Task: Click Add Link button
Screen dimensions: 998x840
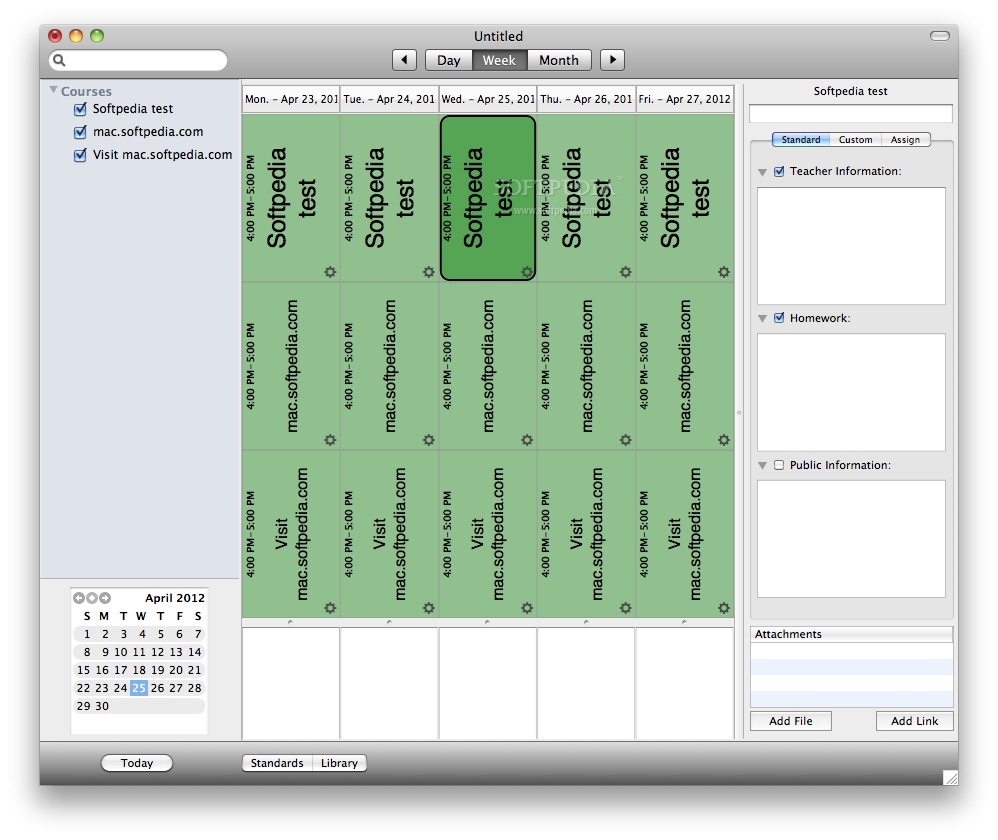Action: (915, 721)
